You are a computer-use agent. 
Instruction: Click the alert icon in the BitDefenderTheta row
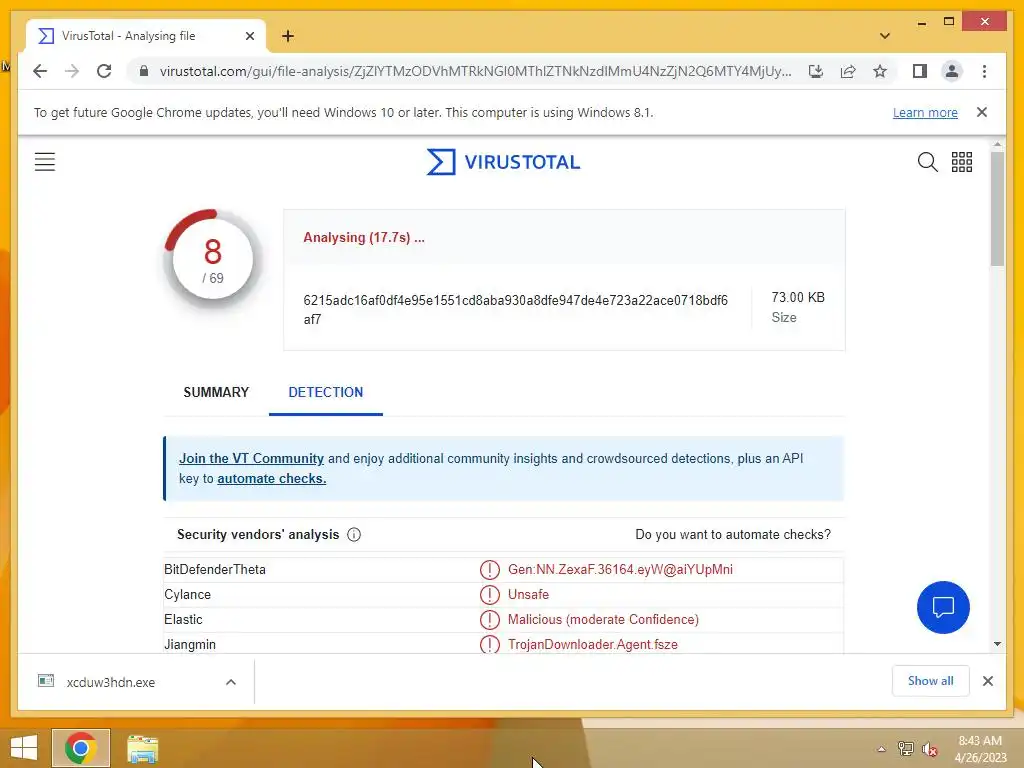489,569
